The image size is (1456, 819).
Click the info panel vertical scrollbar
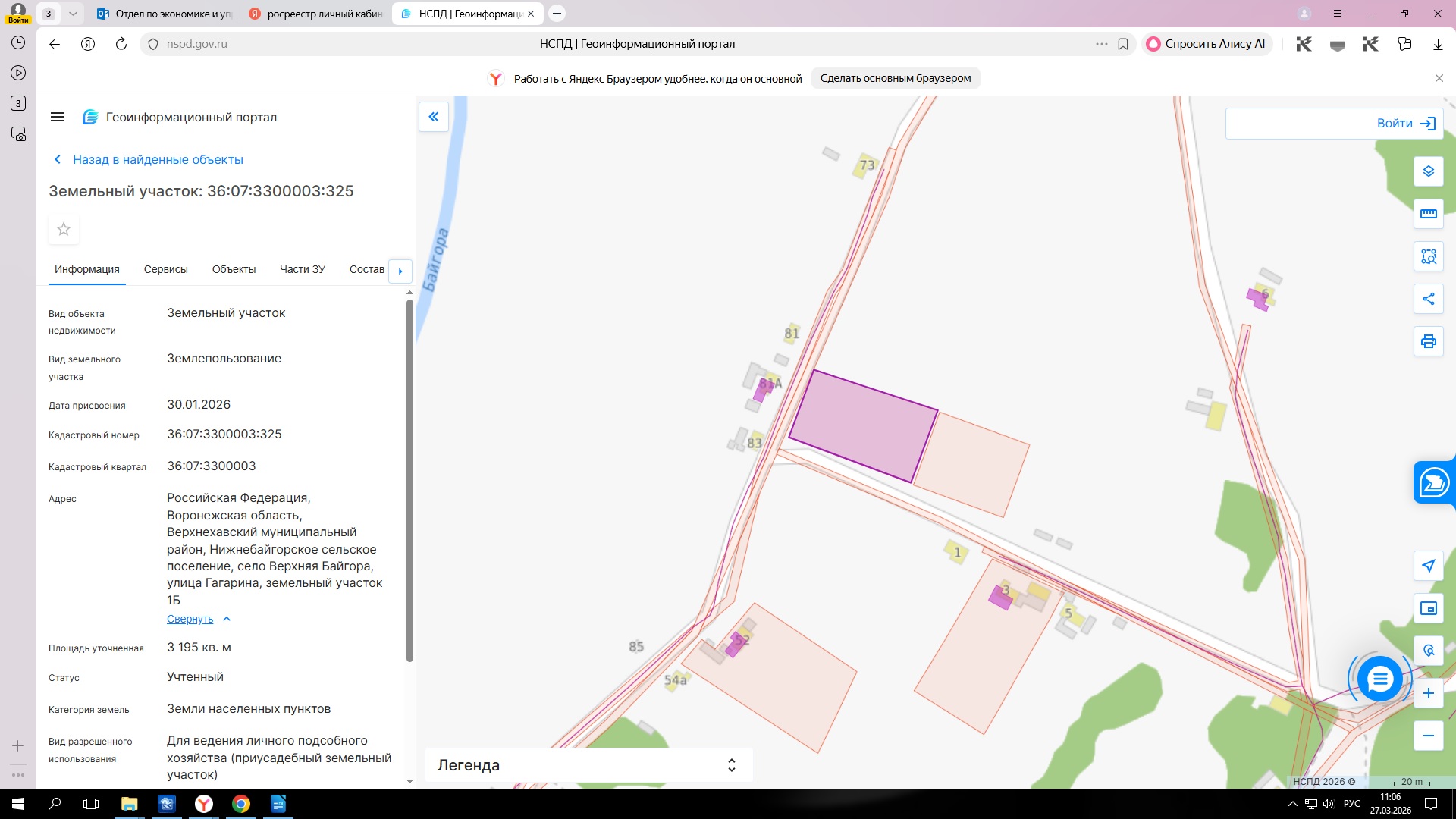tap(409, 480)
